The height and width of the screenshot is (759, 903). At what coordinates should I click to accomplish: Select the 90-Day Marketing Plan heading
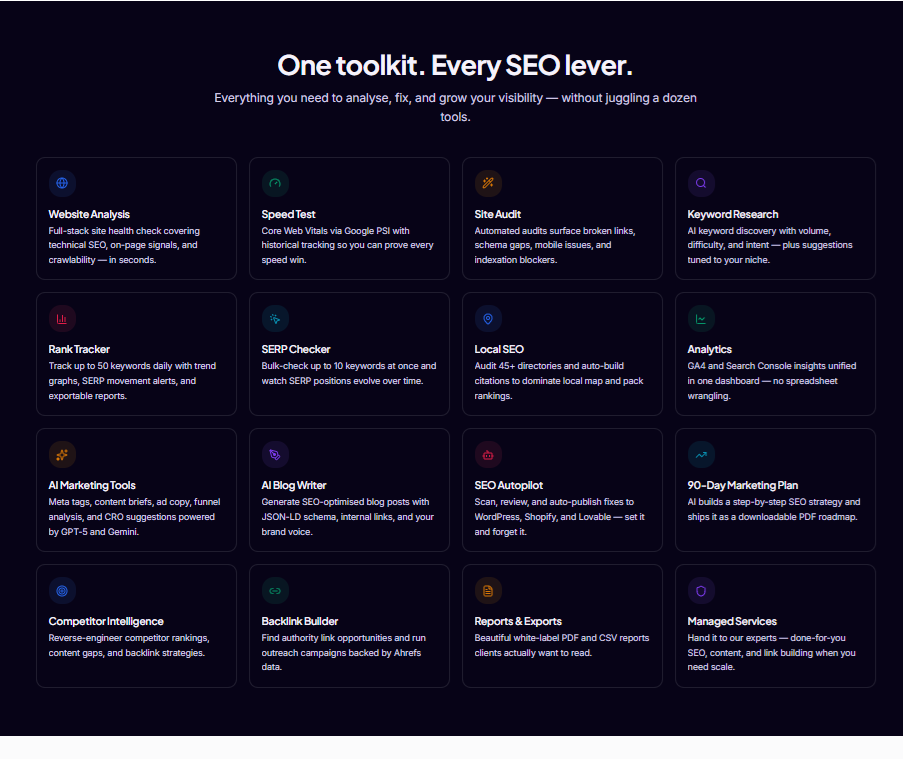[x=743, y=485]
